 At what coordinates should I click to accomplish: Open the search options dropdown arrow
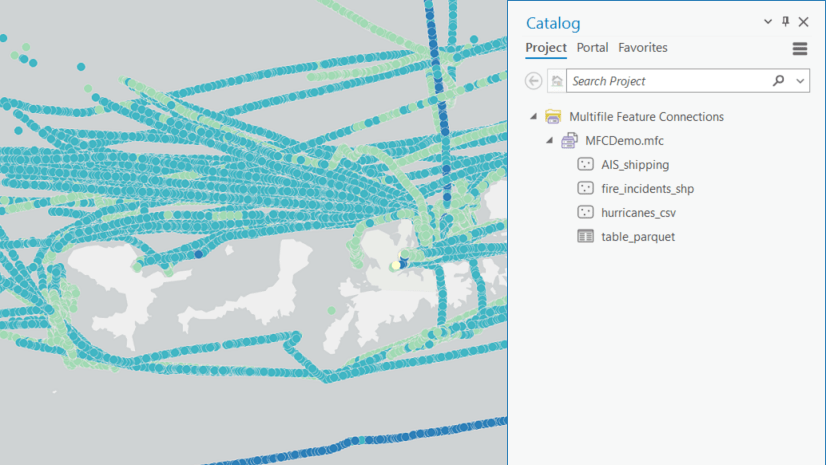tap(800, 81)
